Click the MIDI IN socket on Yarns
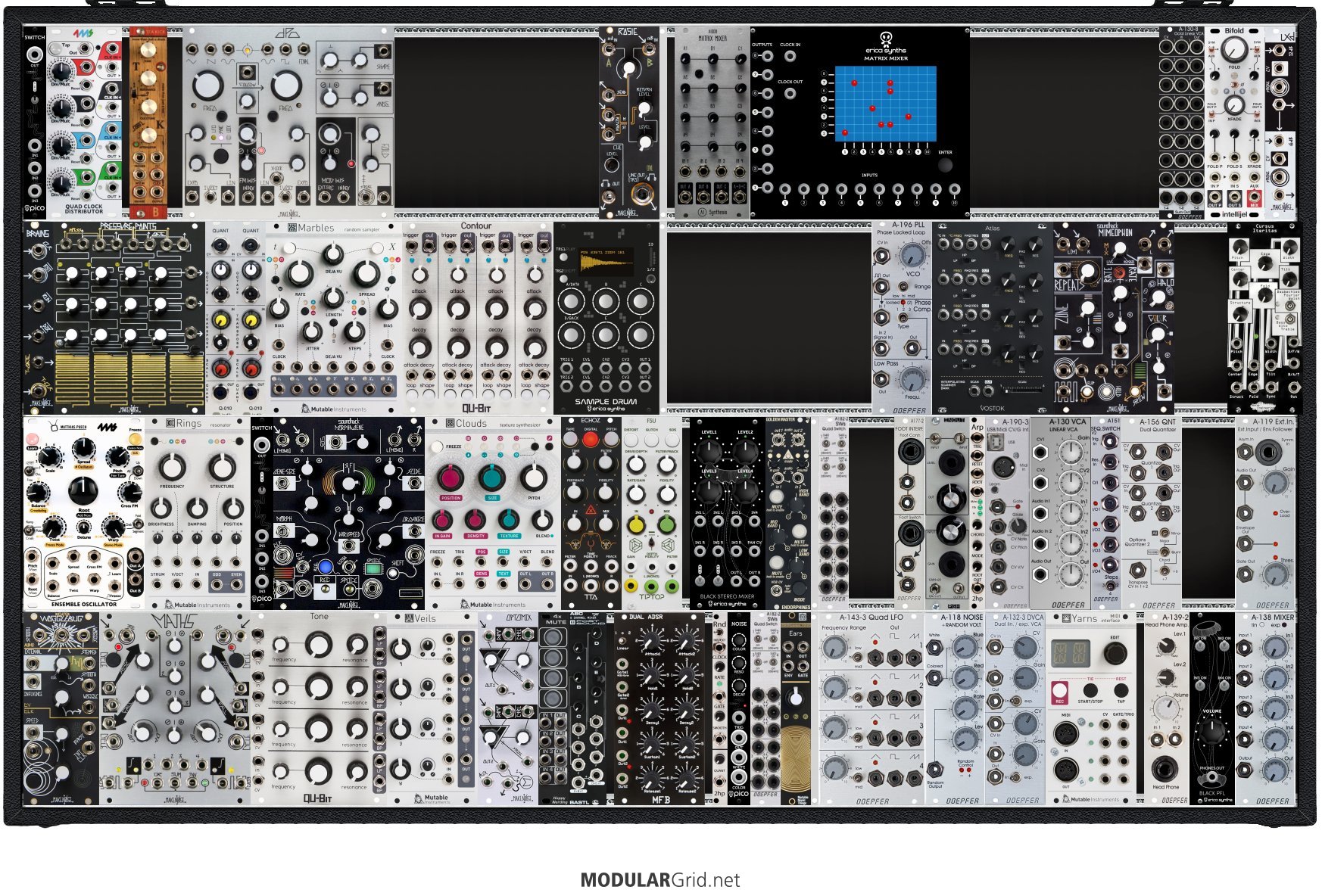 click(x=1065, y=733)
